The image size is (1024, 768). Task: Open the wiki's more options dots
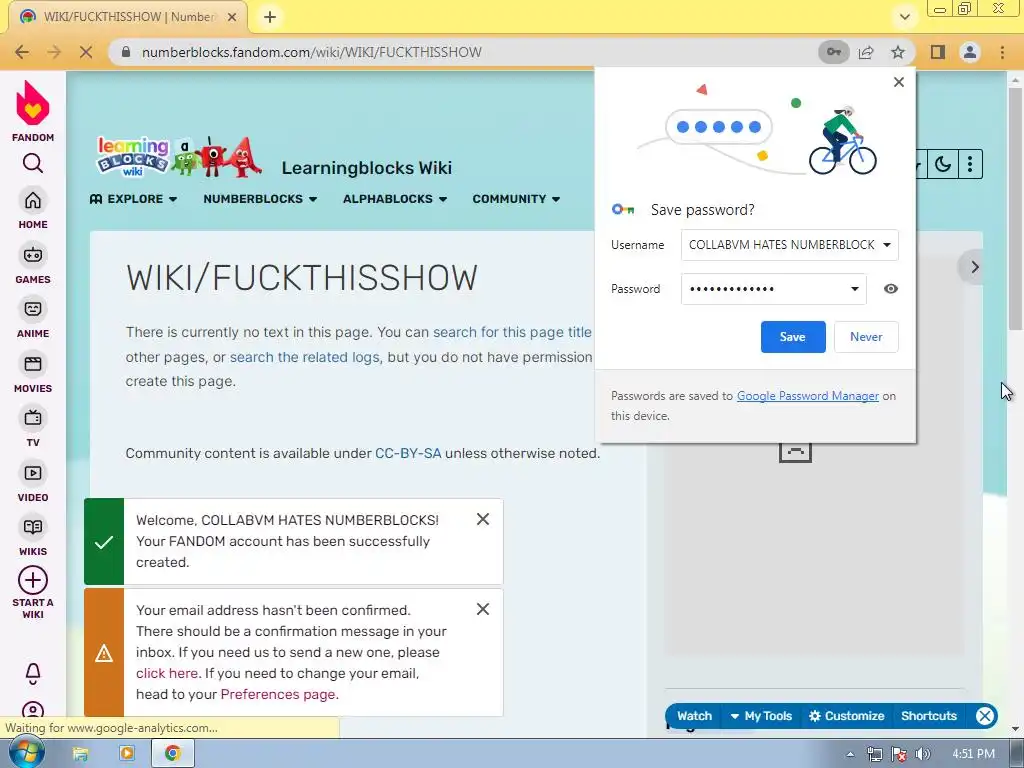point(970,164)
